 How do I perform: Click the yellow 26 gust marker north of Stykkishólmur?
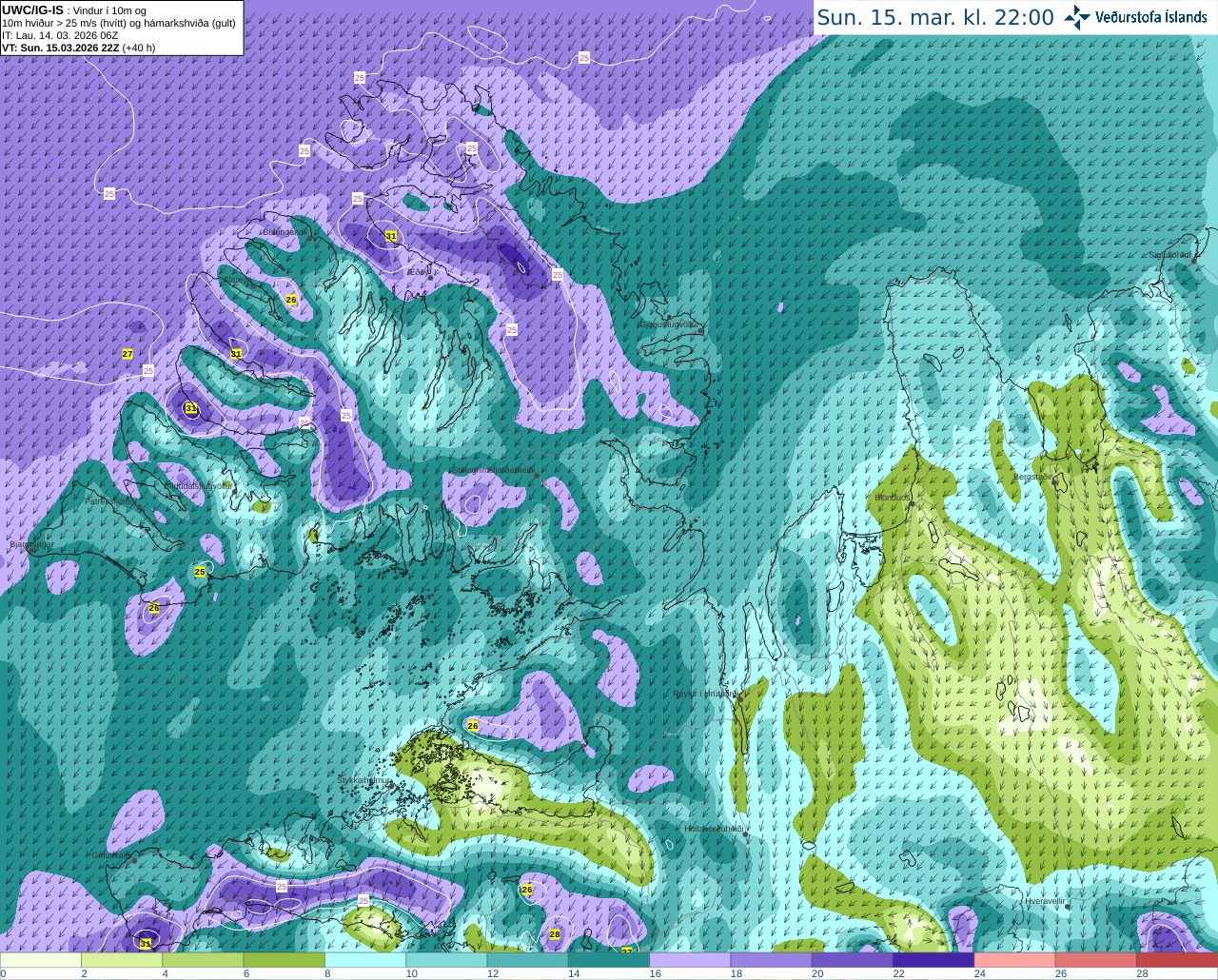pyautogui.click(x=473, y=726)
